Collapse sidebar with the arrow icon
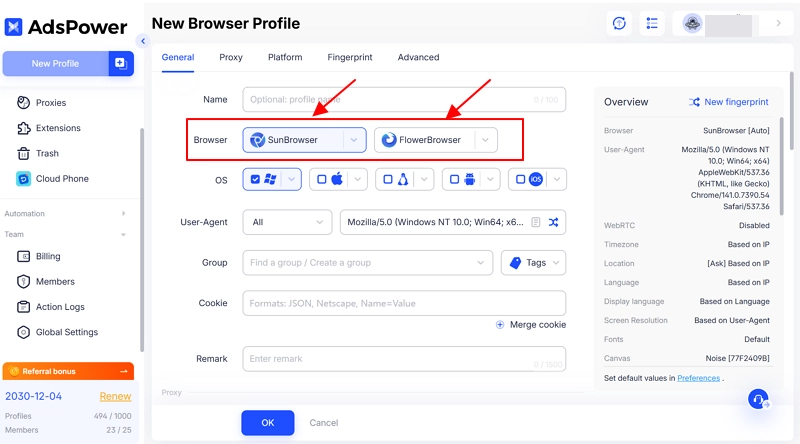Viewport: 800px width, 444px height. 143,41
